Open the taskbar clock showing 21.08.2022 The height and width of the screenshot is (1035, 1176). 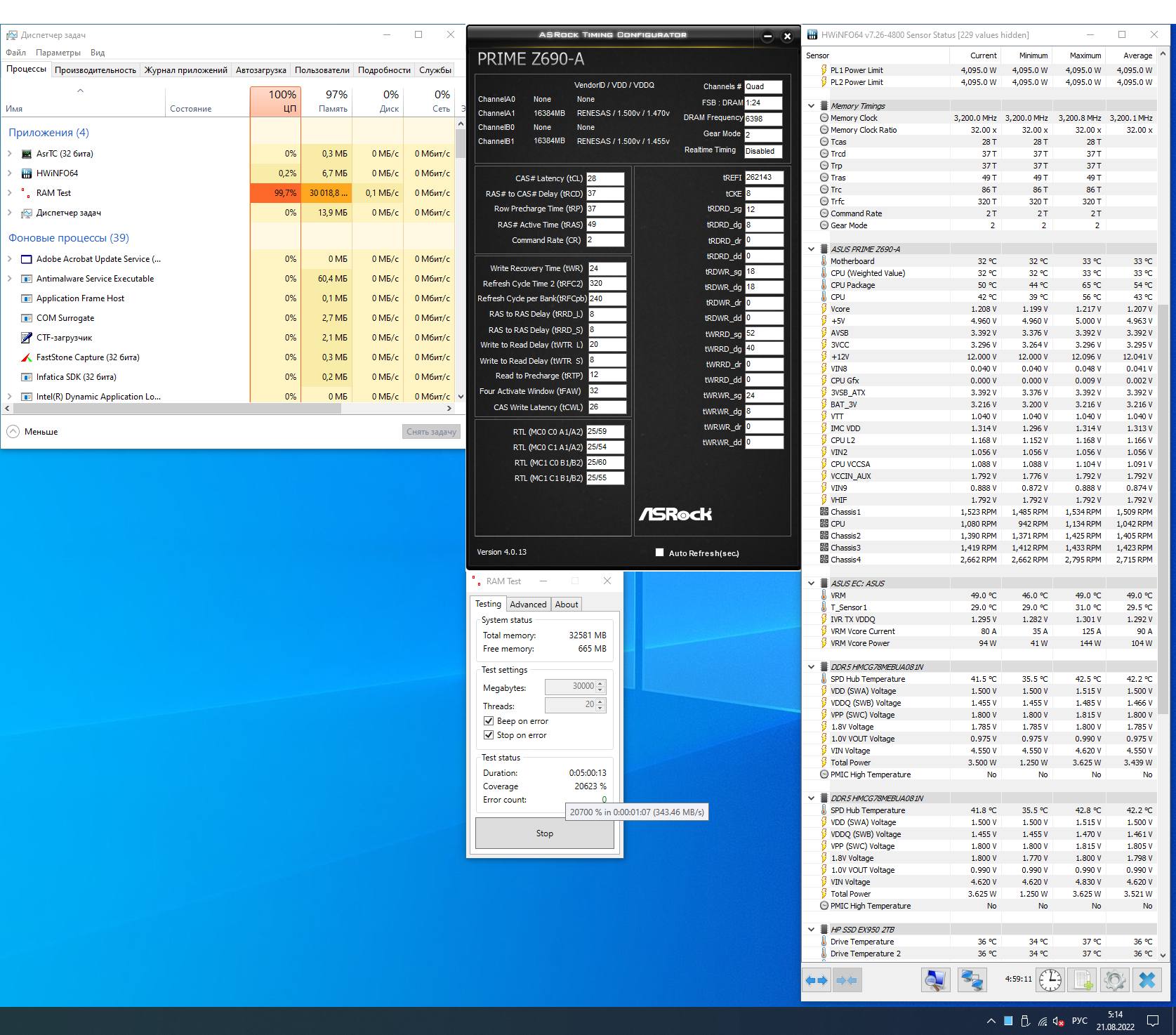click(x=1116, y=1021)
